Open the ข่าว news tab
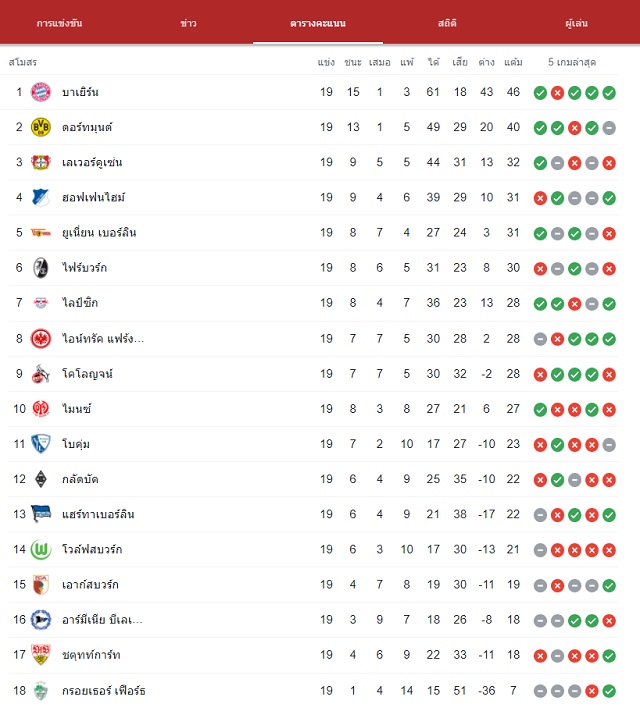The image size is (640, 711). coord(188,23)
